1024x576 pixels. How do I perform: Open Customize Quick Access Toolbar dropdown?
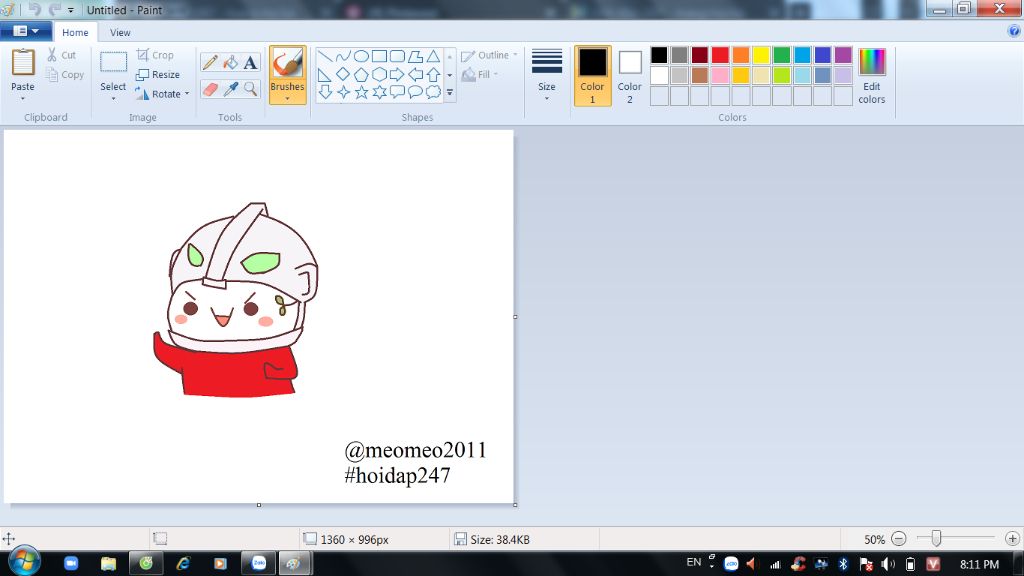pyautogui.click(x=71, y=10)
